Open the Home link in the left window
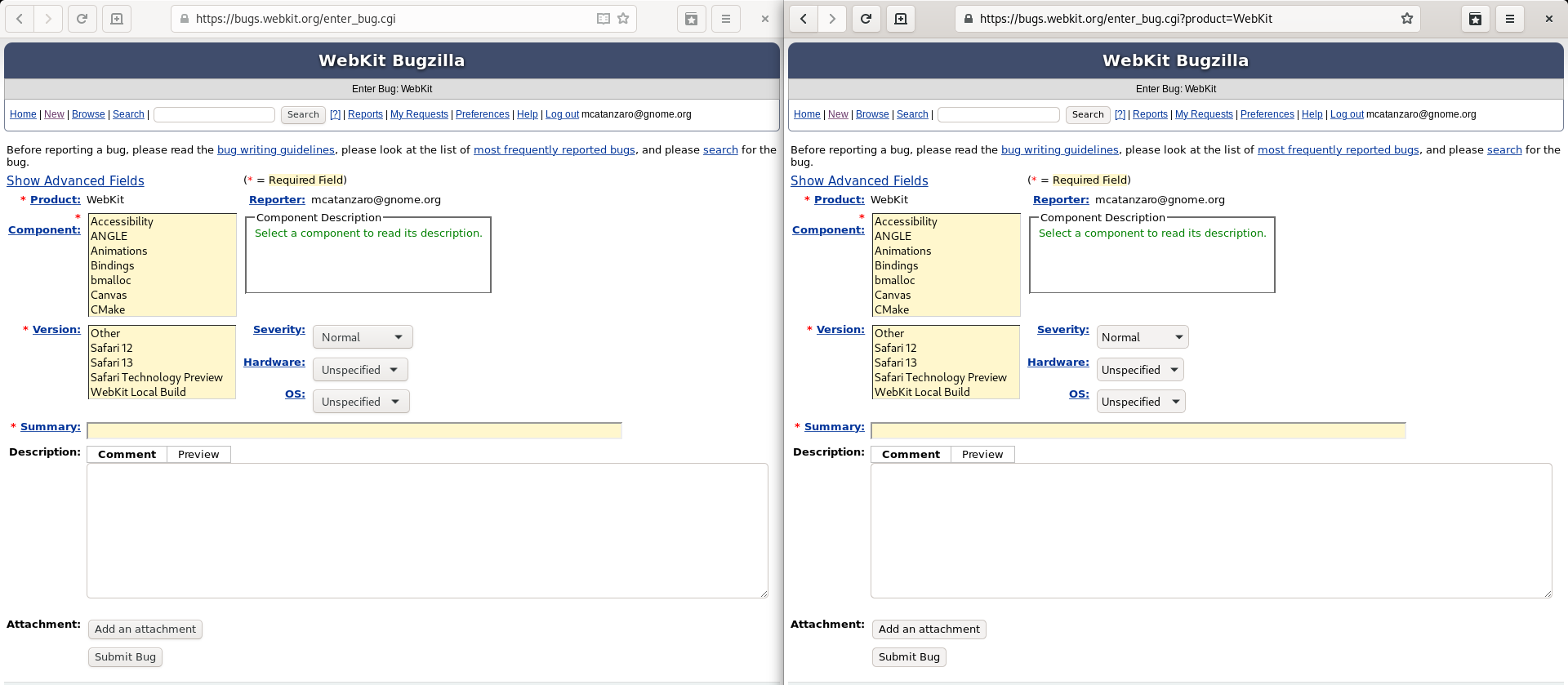Image resolution: width=1568 pixels, height=685 pixels. 23,114
